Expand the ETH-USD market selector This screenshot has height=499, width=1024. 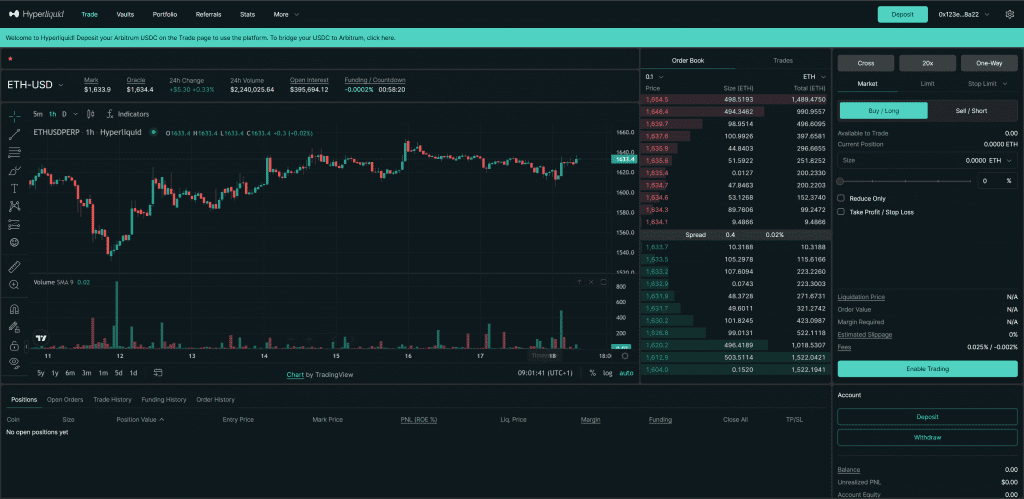(36, 85)
